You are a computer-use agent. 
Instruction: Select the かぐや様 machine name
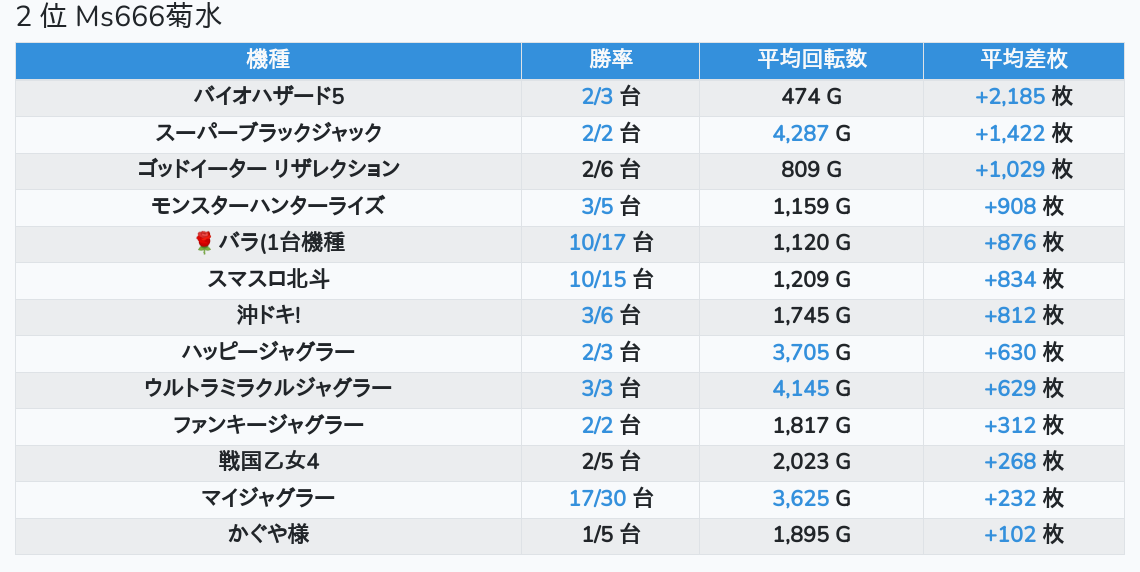(268, 534)
